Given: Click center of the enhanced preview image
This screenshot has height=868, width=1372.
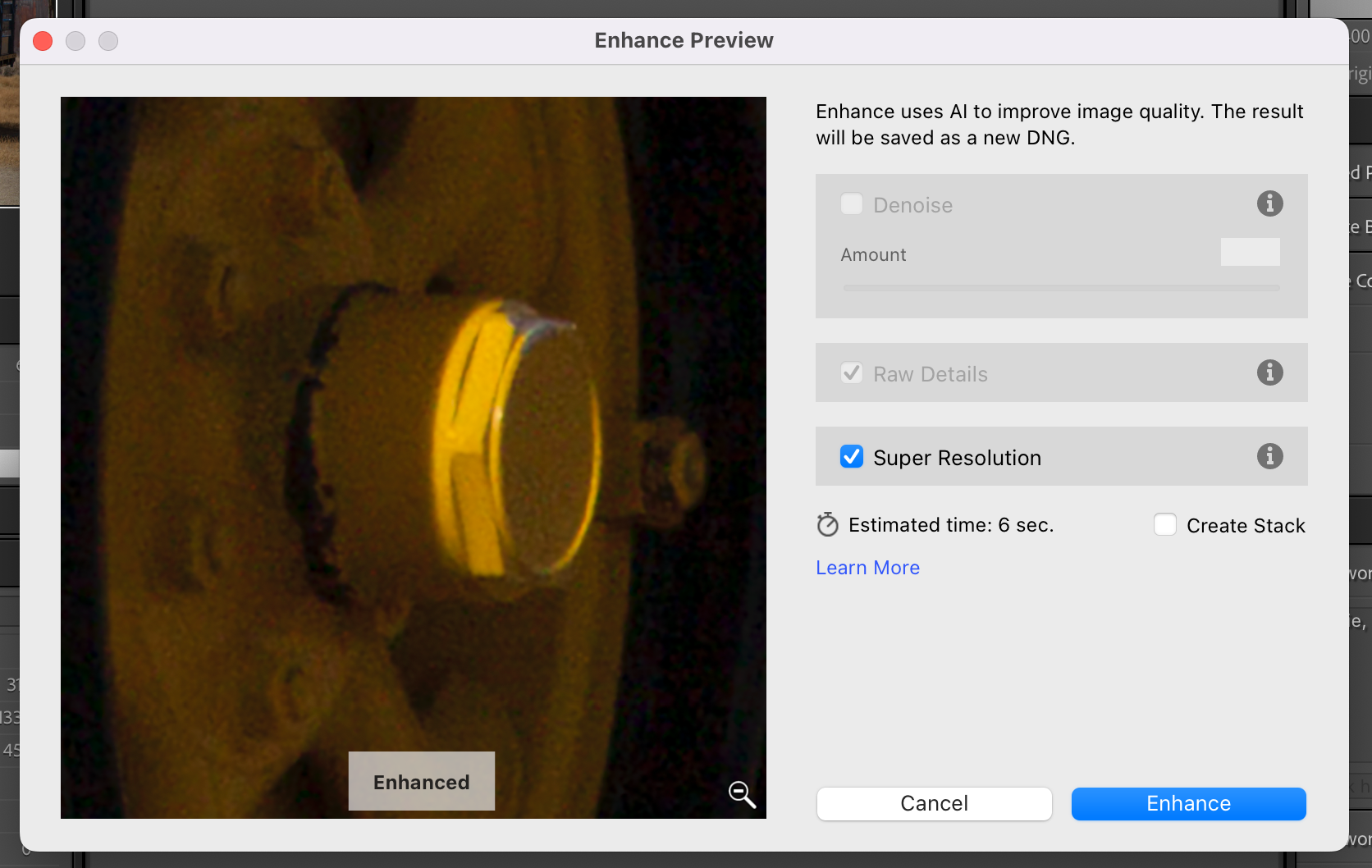Looking at the screenshot, I should click(414, 458).
